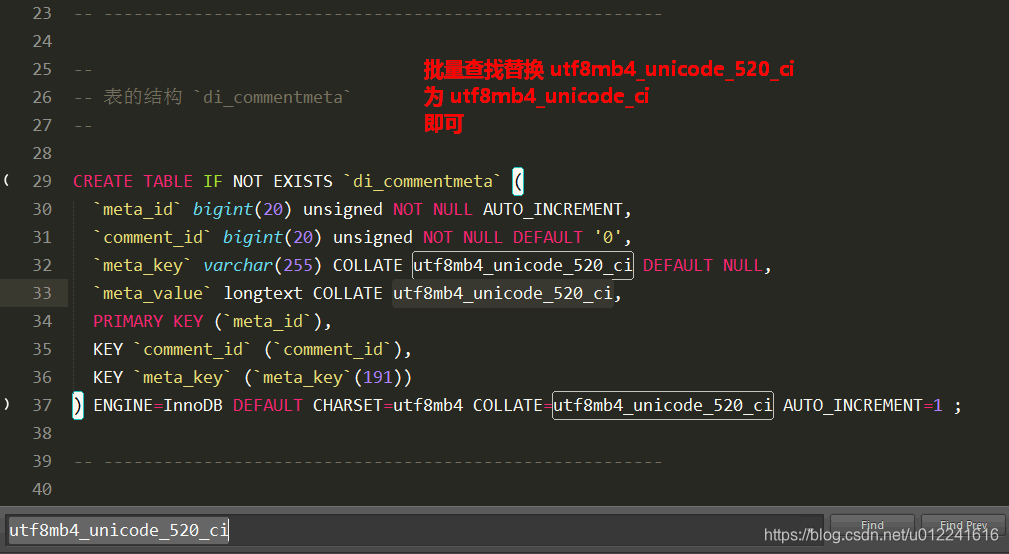Click bigint type on the meta_id line
Viewport: 1009px width, 554px height.
pos(223,209)
